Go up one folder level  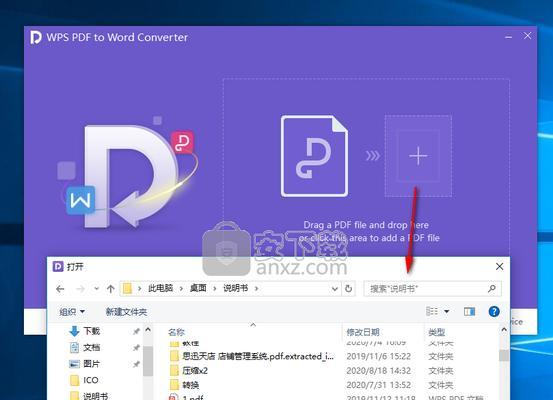click(x=111, y=289)
